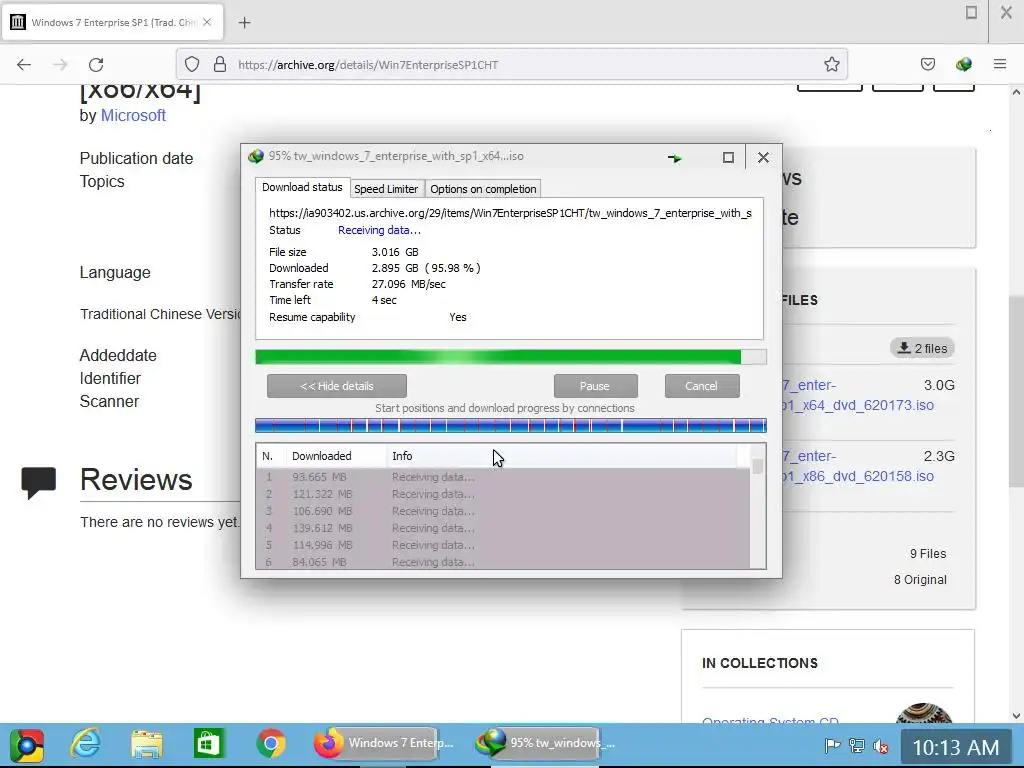Select connection row with 93.665 MB
1024x768 pixels.
[x=503, y=477]
